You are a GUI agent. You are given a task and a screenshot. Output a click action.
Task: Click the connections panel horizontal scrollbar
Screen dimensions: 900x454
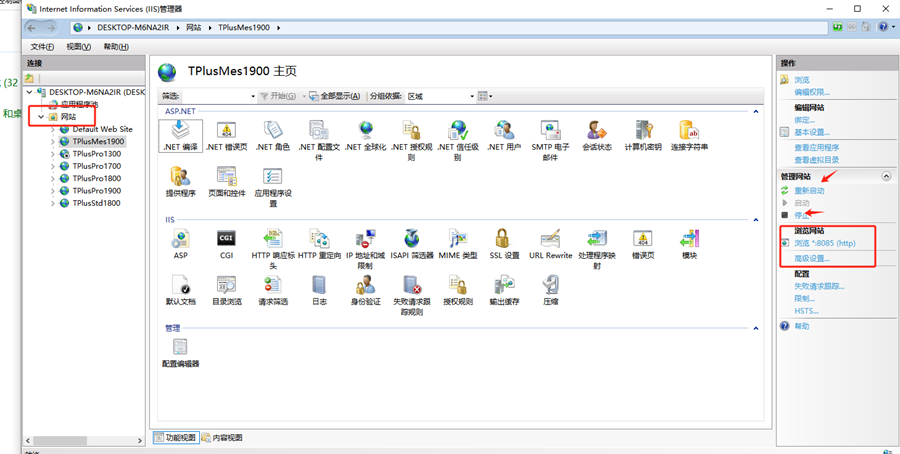coord(84,440)
